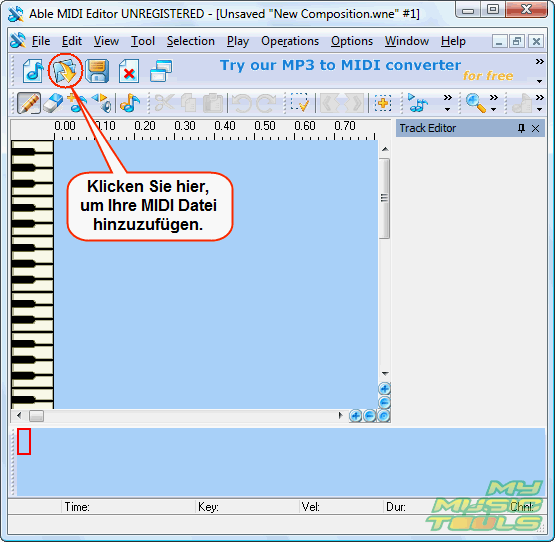This screenshot has width=555, height=542.
Task: Open a MIDI file with folder icon
Action: pos(65,70)
